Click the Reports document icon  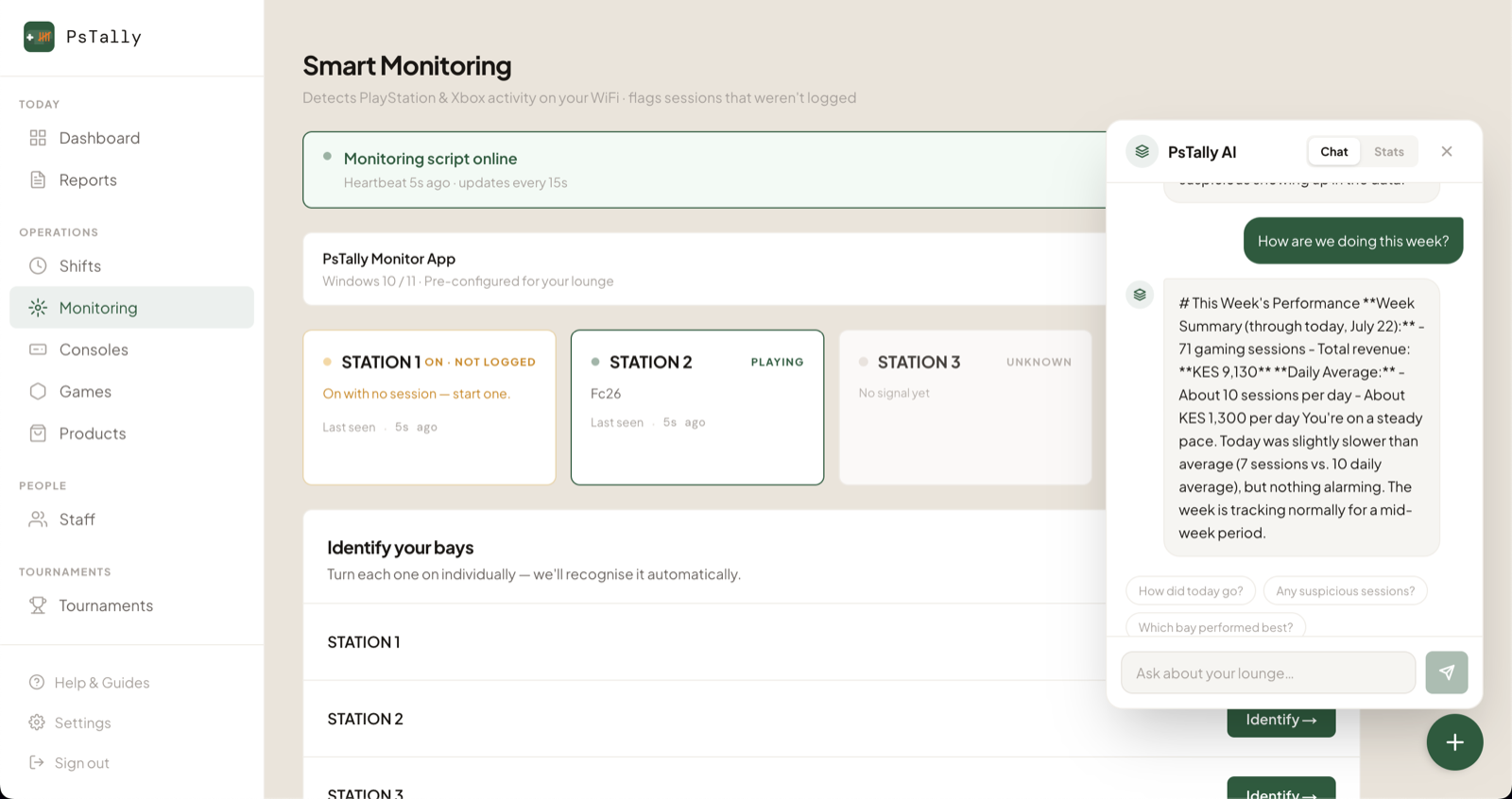pos(38,179)
